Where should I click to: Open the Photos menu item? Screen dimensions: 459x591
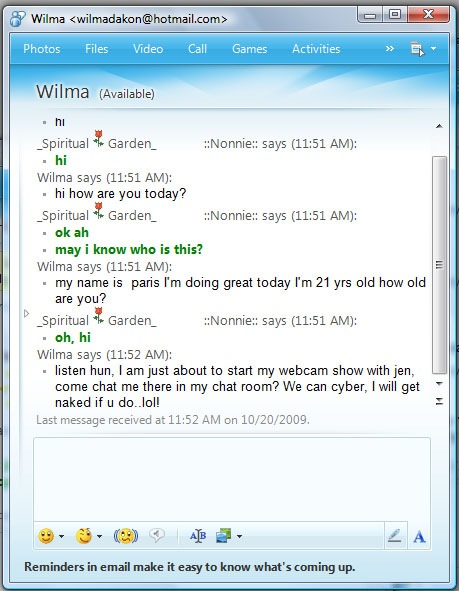click(42, 49)
